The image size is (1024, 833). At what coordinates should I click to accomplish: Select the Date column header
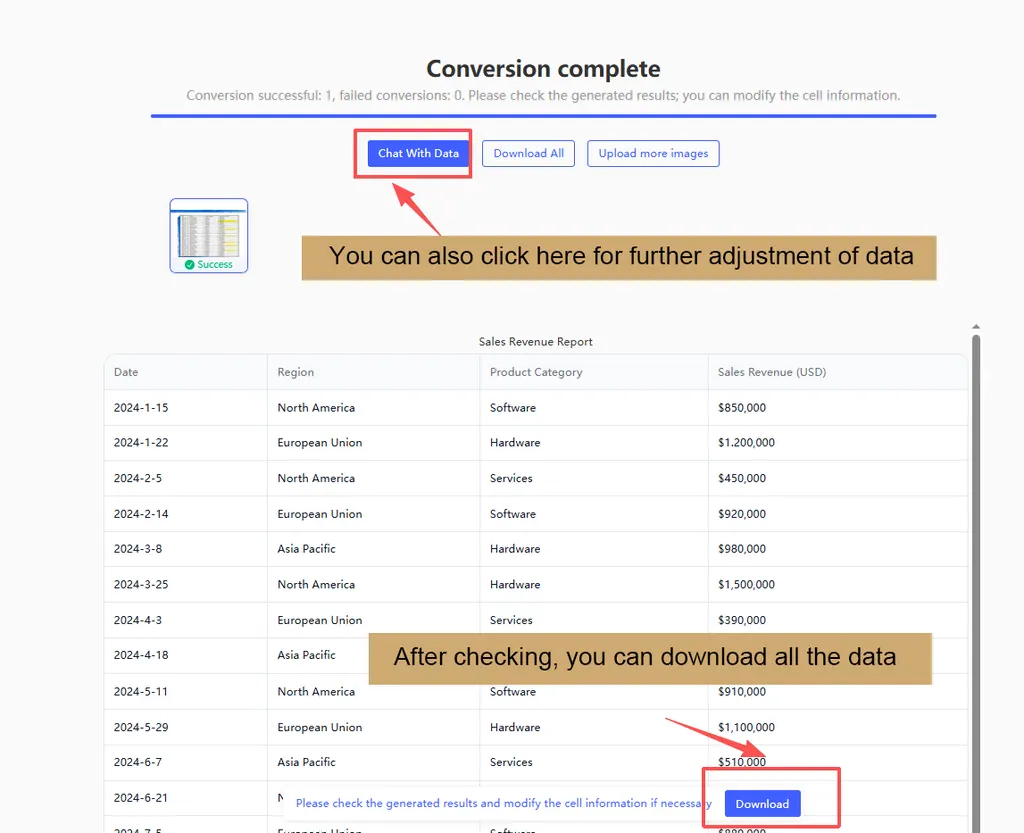pos(126,372)
